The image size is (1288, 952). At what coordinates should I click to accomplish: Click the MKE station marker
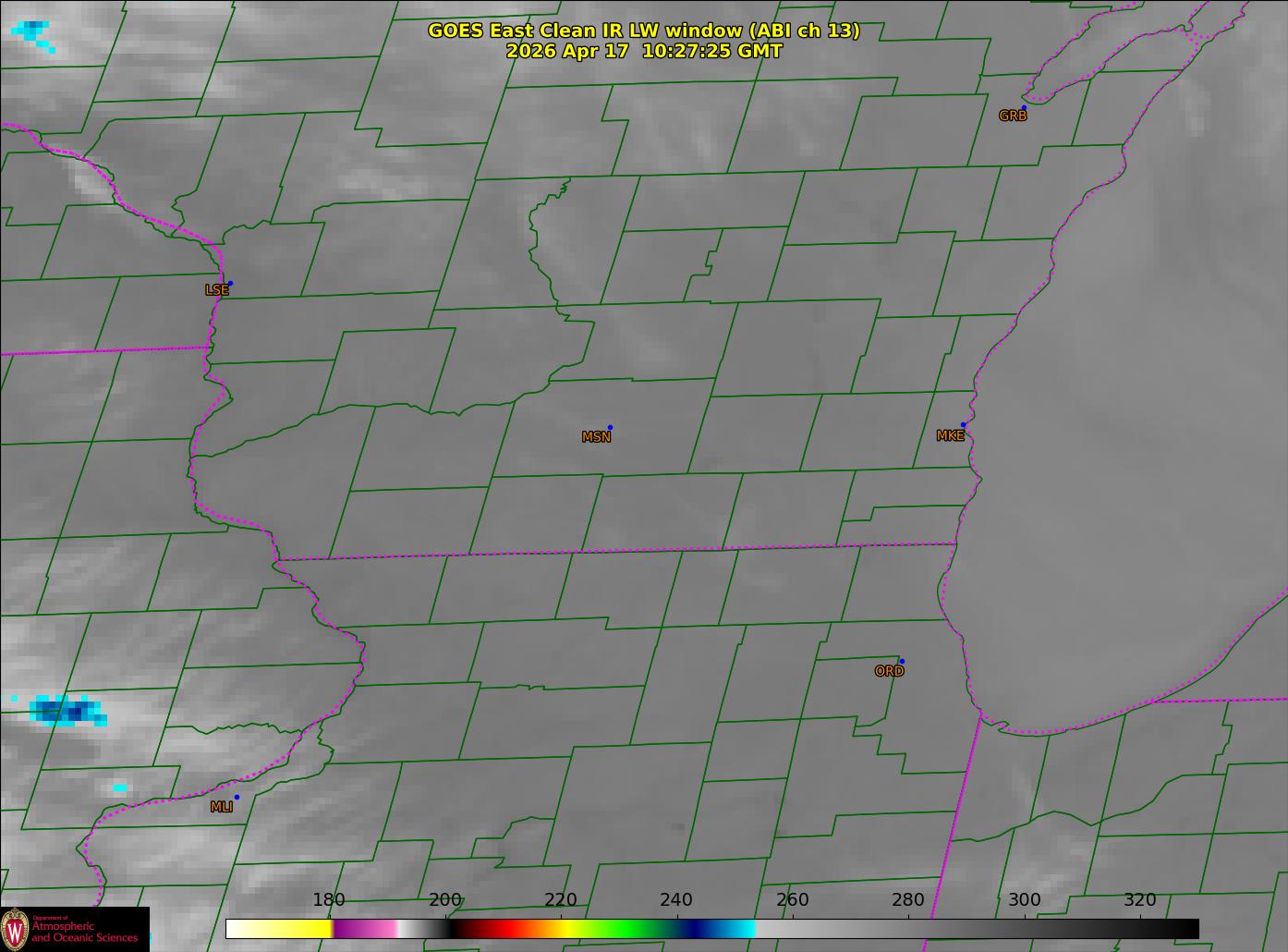click(963, 425)
